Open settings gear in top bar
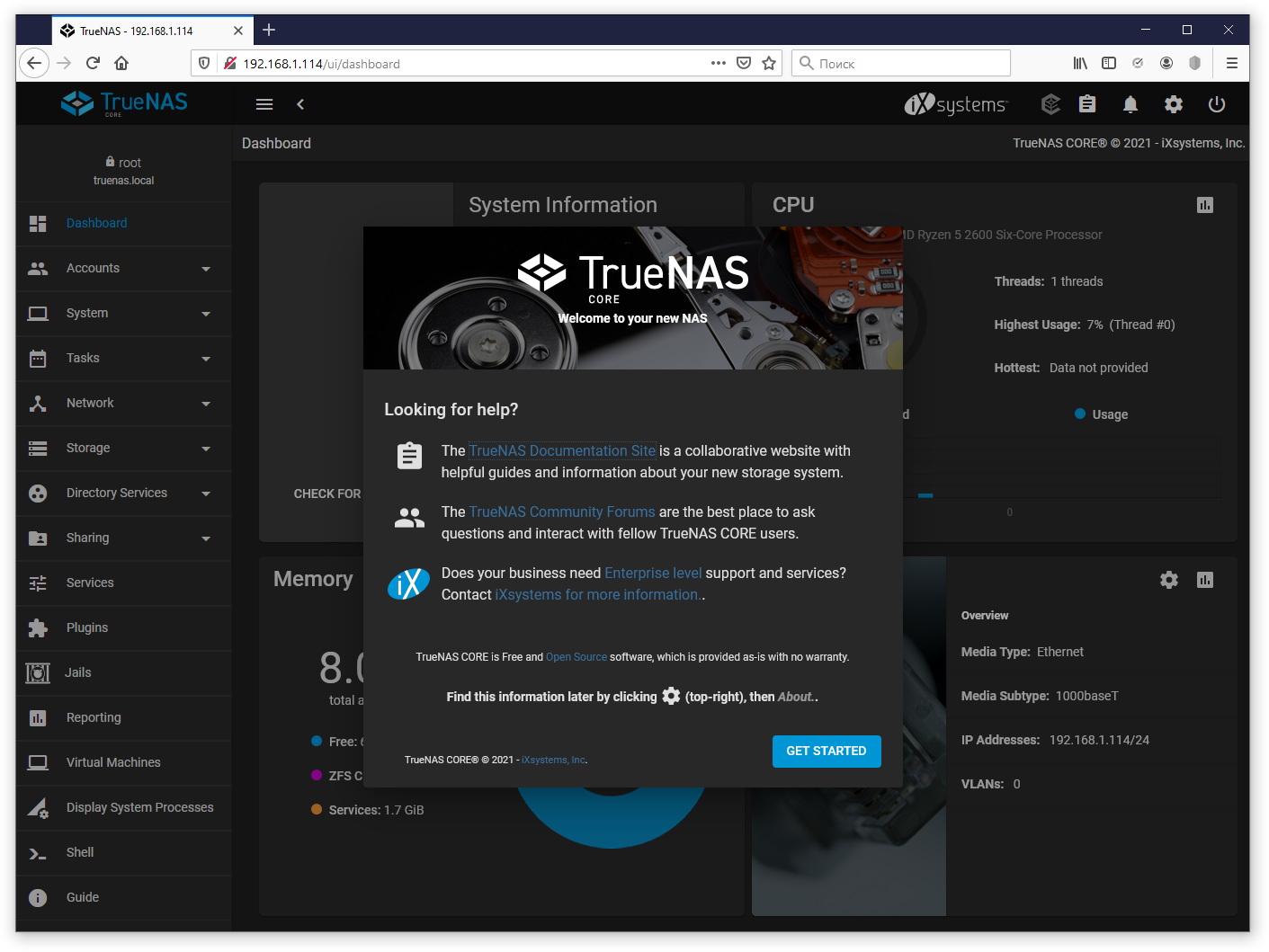1269x952 pixels. pyautogui.click(x=1174, y=104)
